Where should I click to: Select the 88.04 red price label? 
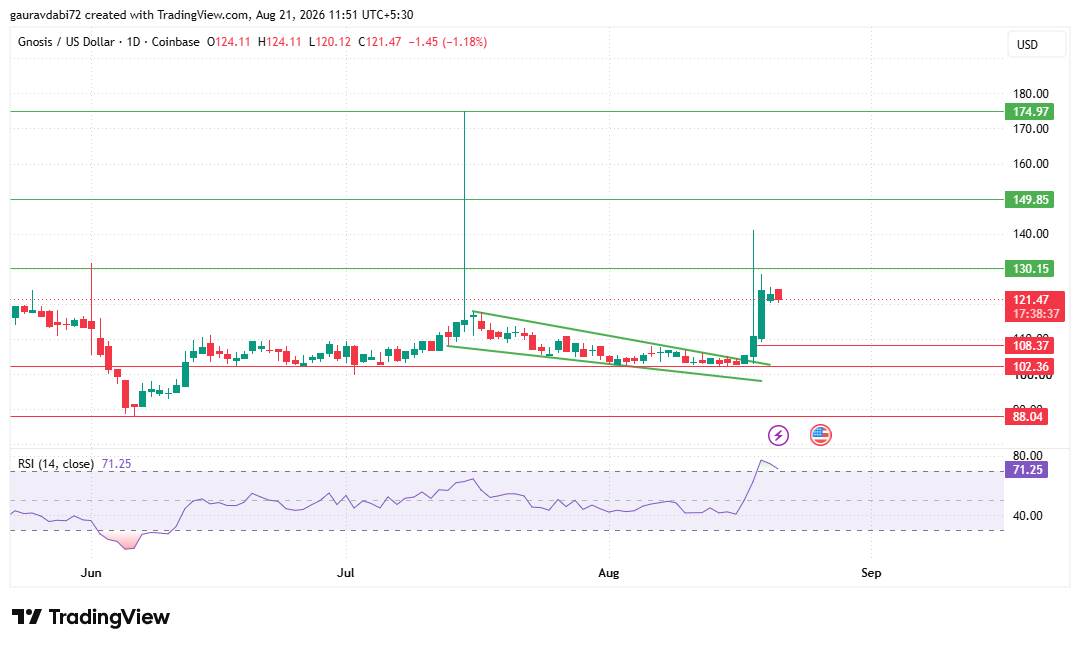tap(1027, 416)
